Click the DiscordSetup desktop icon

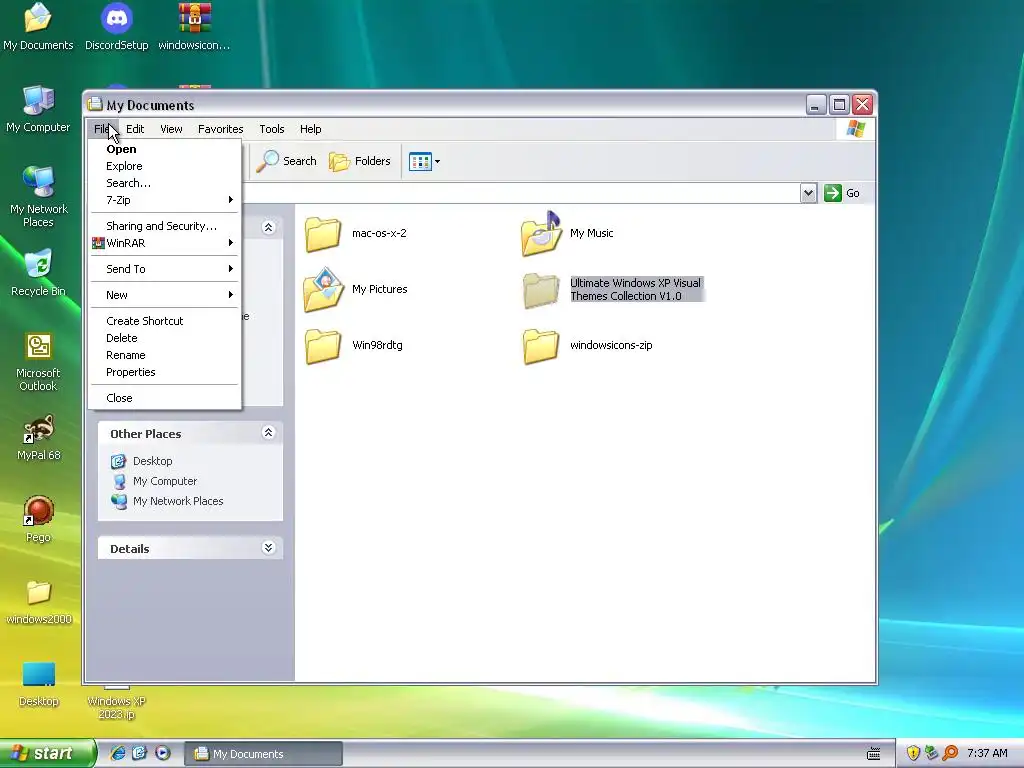pos(117,27)
